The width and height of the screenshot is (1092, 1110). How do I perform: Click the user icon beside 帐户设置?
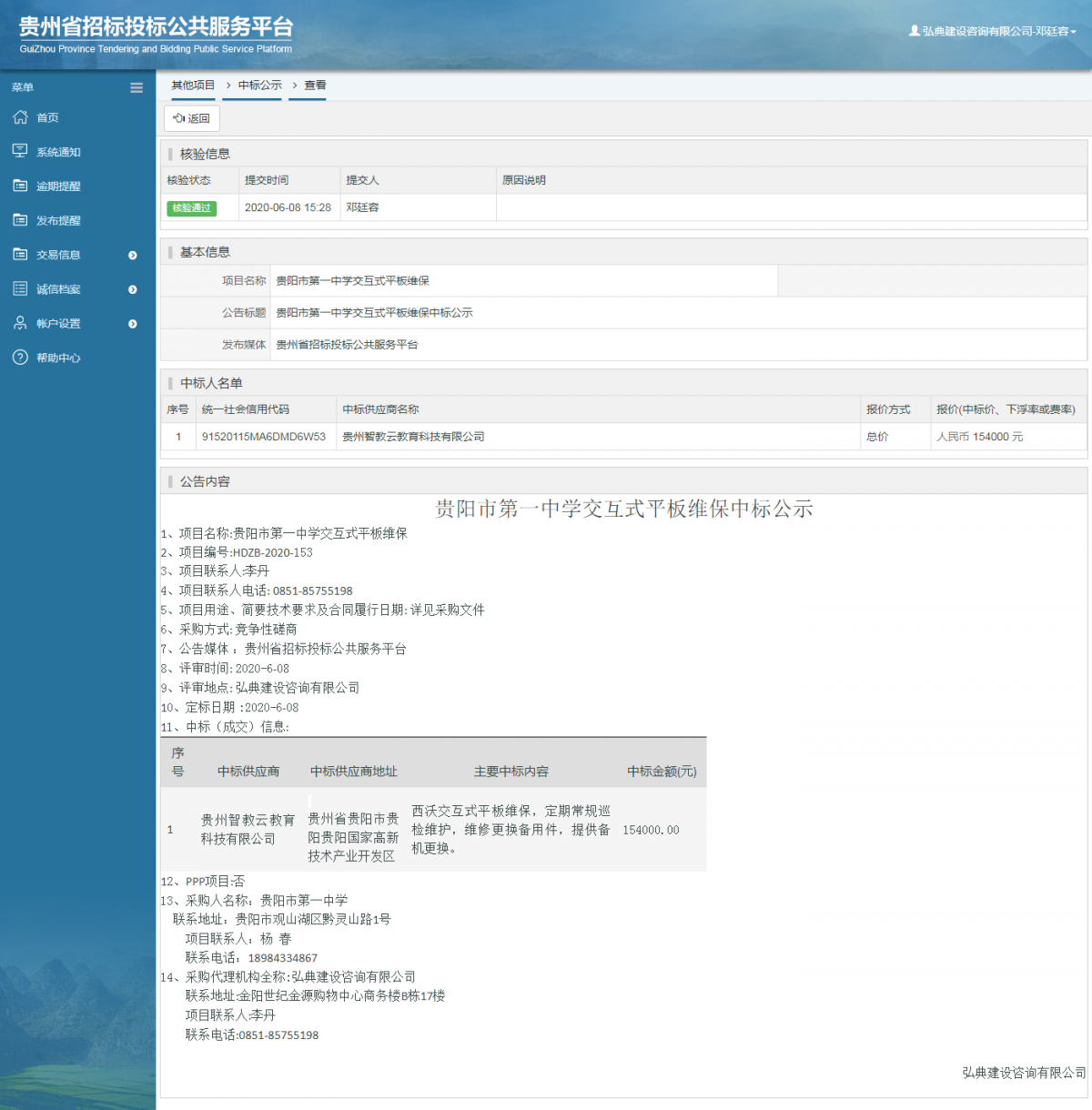click(20, 323)
